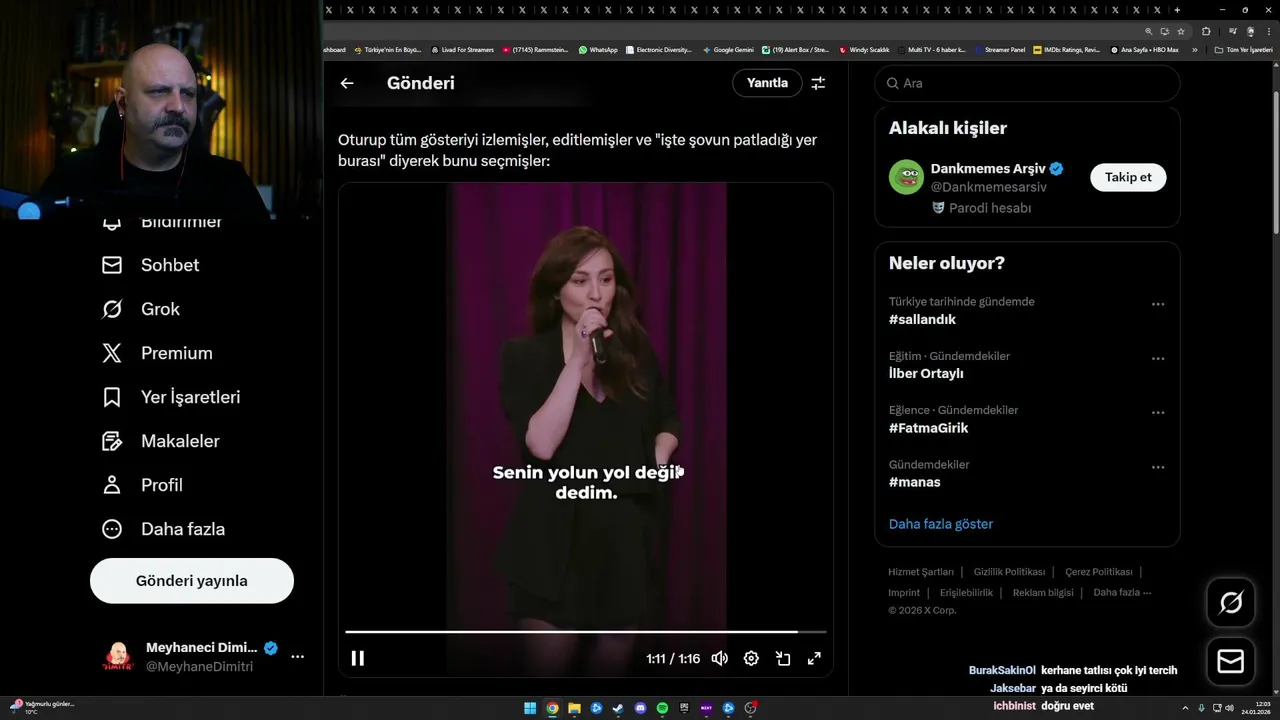The width and height of the screenshot is (1280, 720).
Task: Open the Streamer Panel bookmark
Action: [1000, 49]
